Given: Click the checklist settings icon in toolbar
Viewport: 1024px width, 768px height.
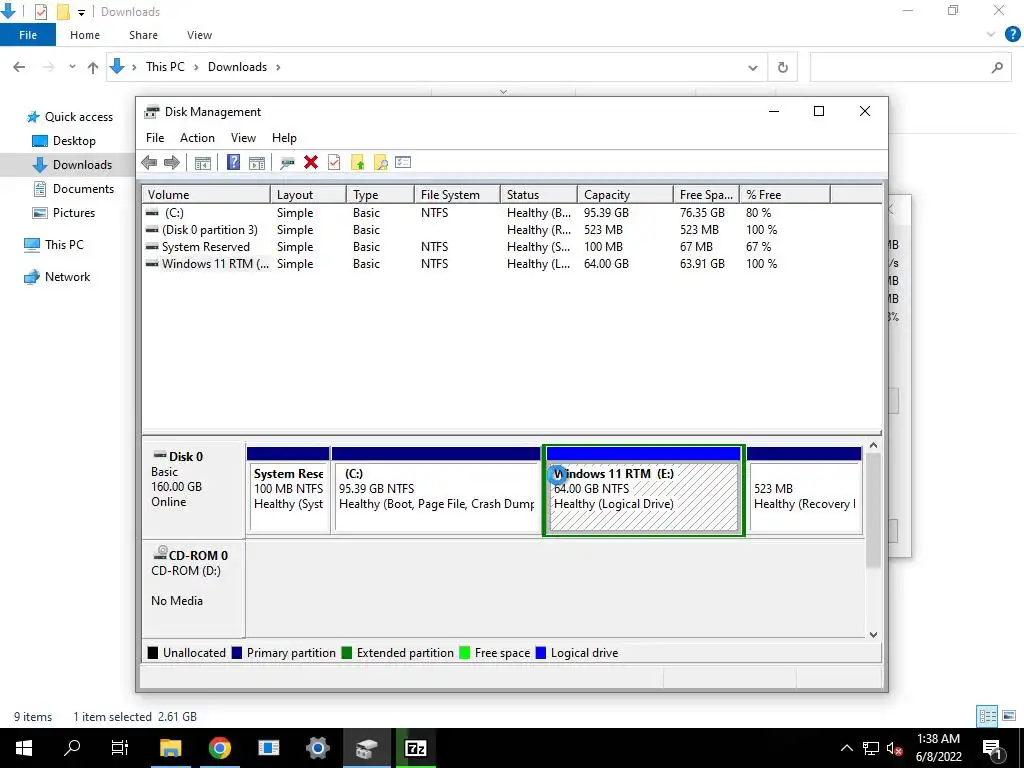Looking at the screenshot, I should click(403, 162).
